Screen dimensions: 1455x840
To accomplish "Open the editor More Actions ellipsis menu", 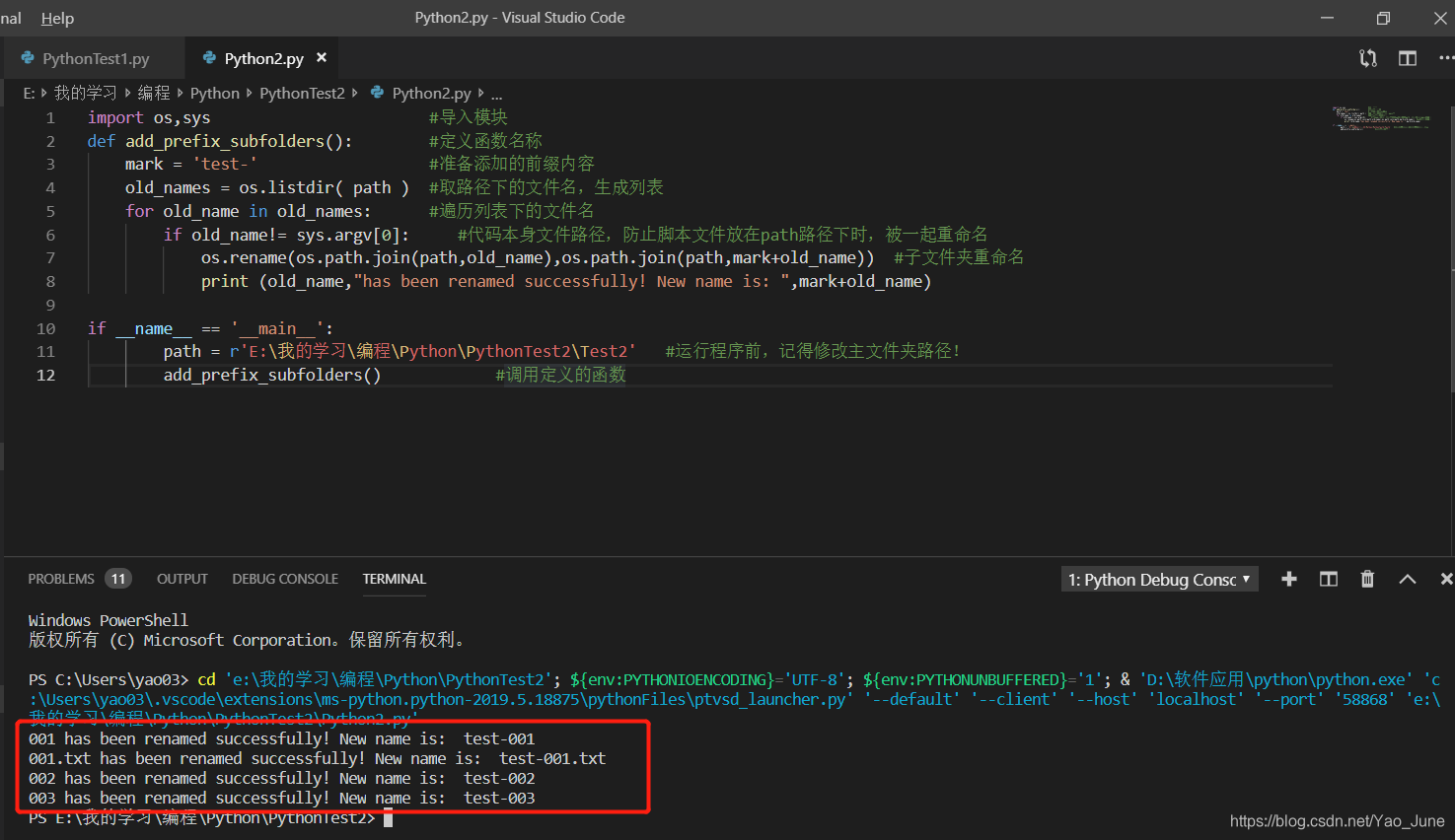I will pos(1445,58).
